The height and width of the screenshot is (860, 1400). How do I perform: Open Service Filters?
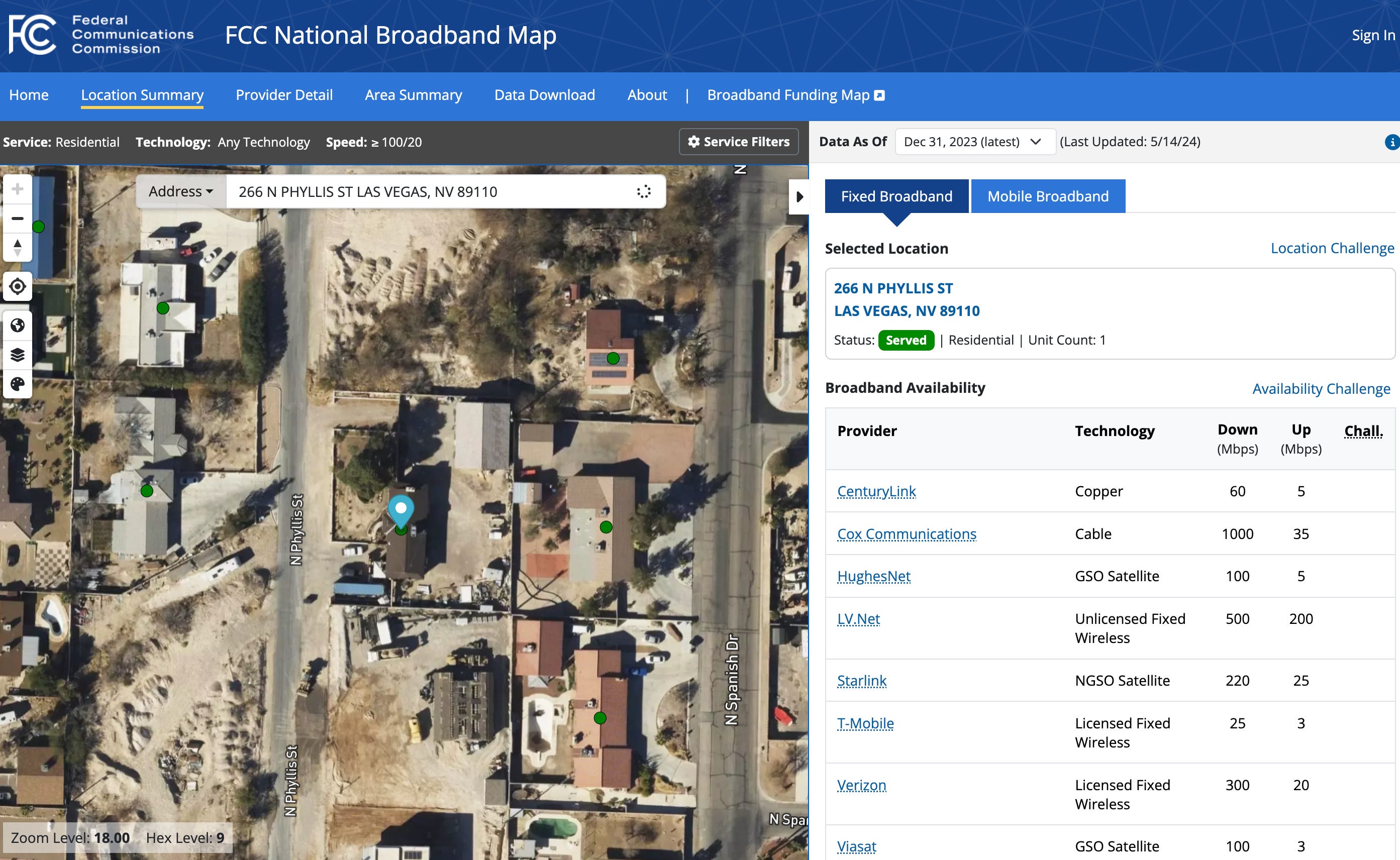(738, 142)
